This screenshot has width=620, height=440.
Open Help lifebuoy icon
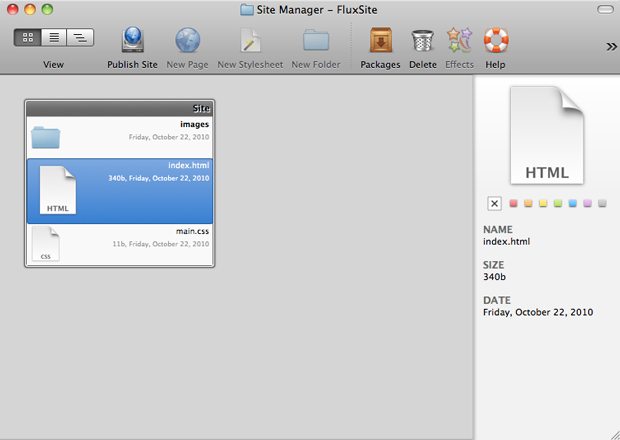click(x=496, y=40)
